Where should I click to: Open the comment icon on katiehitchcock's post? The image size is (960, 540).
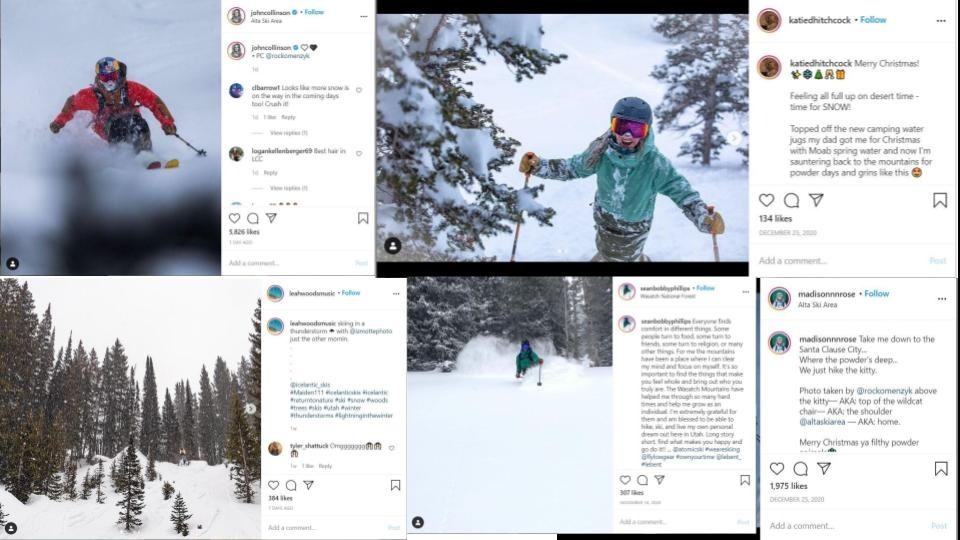coord(791,200)
